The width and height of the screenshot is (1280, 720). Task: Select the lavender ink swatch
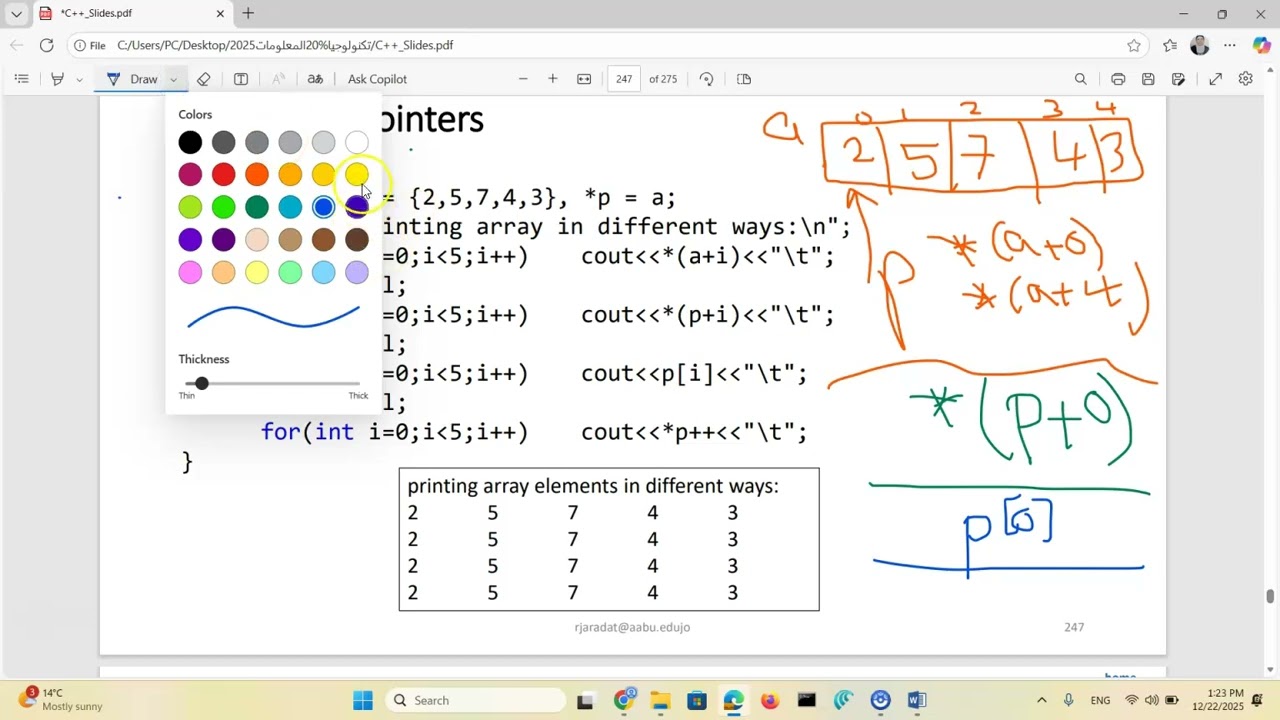click(357, 272)
